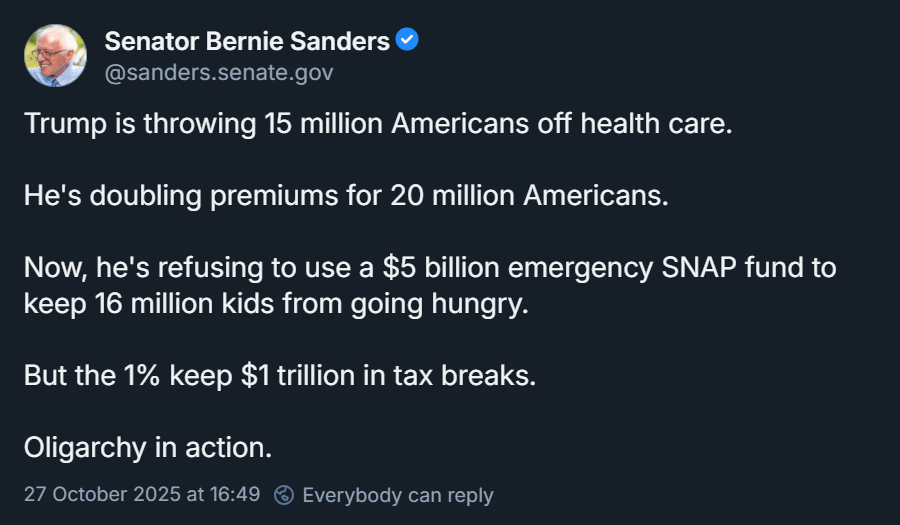Click the blue verified checkmark badge

407,41
